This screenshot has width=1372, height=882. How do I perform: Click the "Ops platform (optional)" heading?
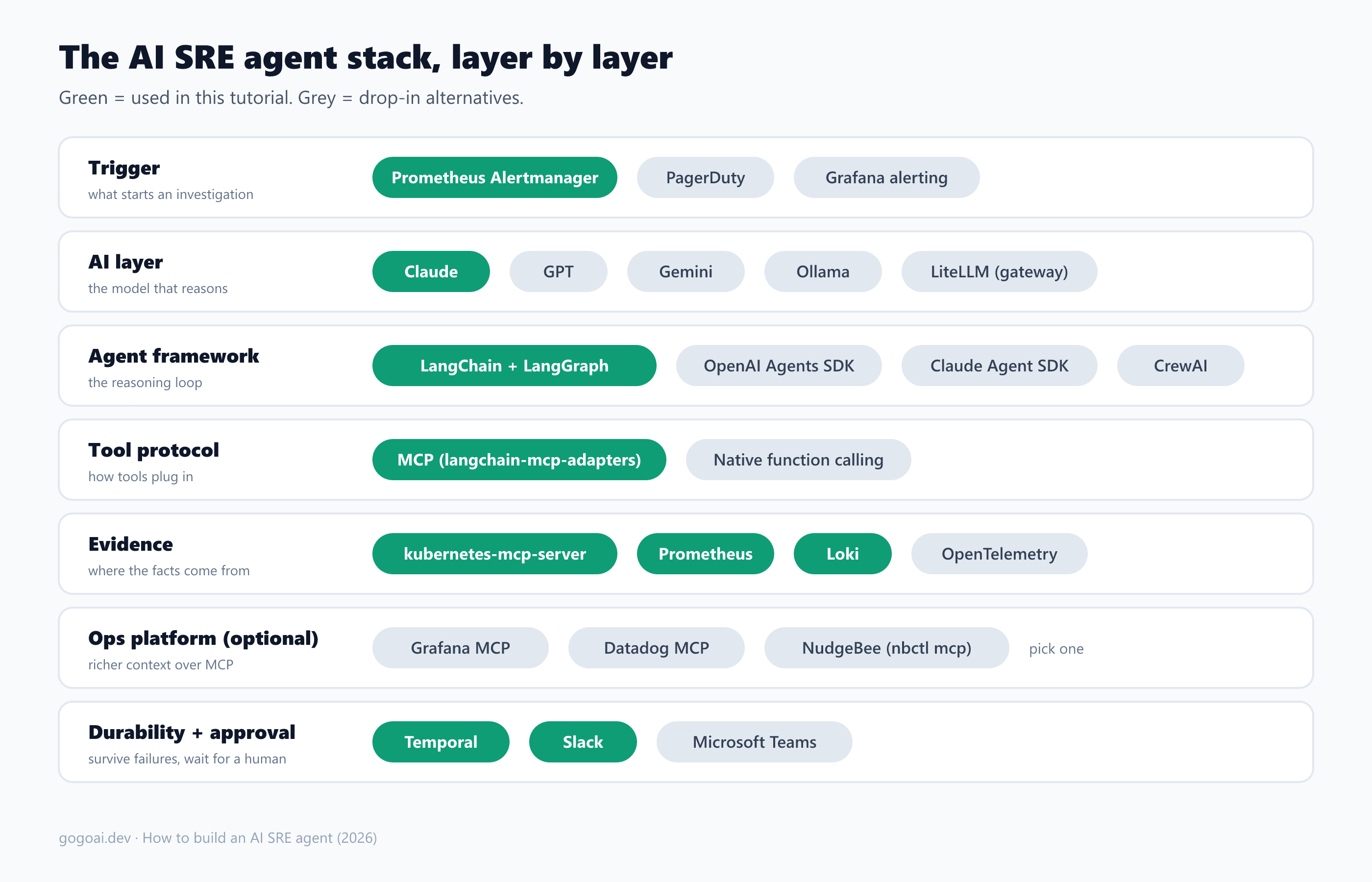pos(203,638)
